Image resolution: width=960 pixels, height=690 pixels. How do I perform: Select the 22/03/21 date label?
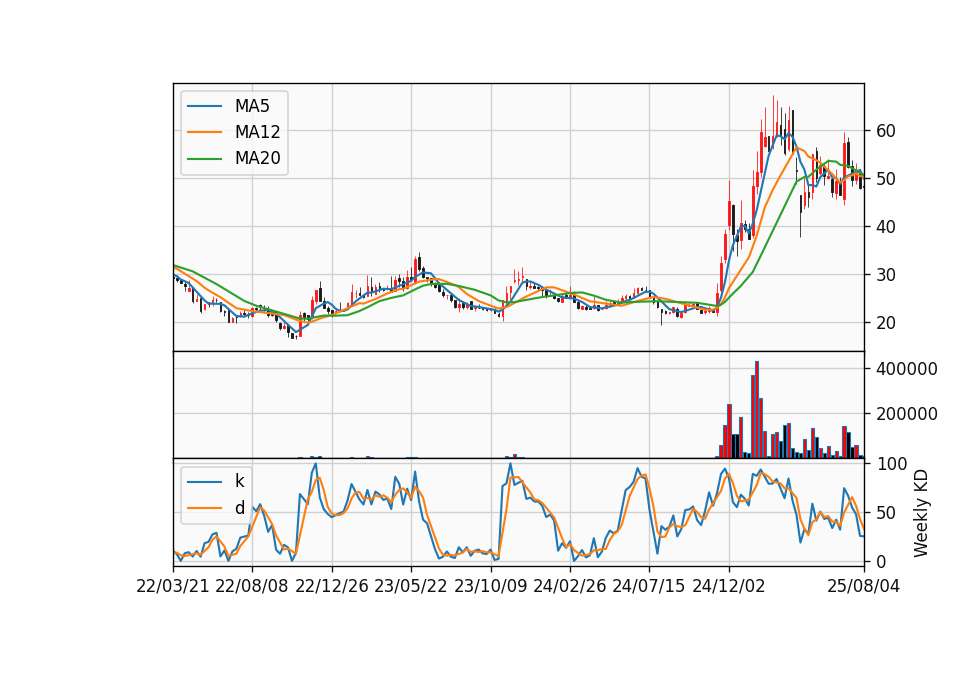[173, 586]
